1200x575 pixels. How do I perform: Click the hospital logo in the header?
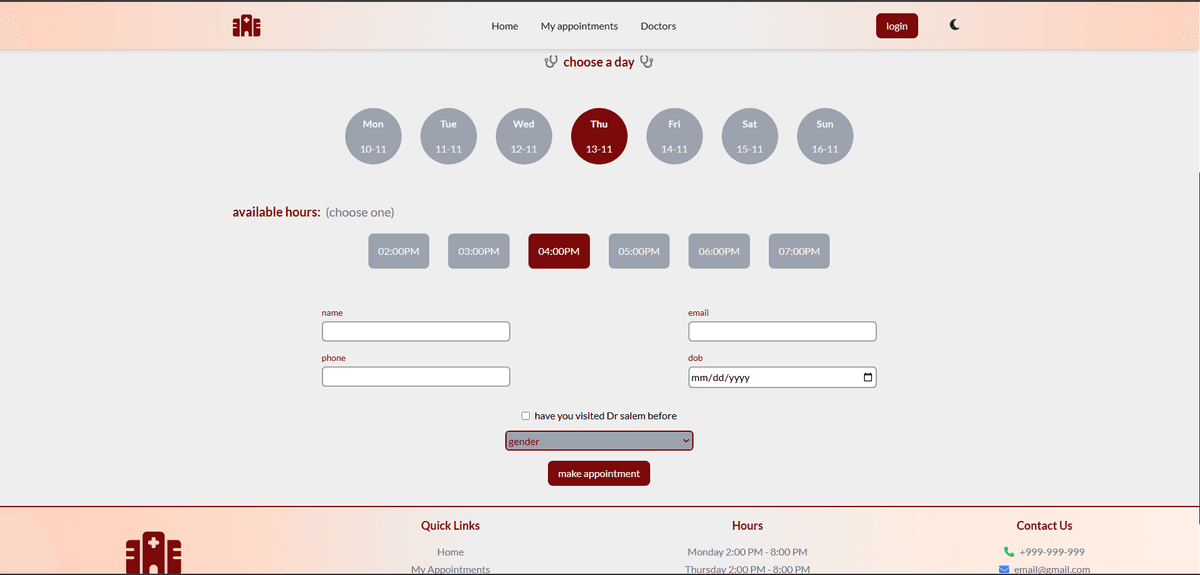click(x=246, y=26)
